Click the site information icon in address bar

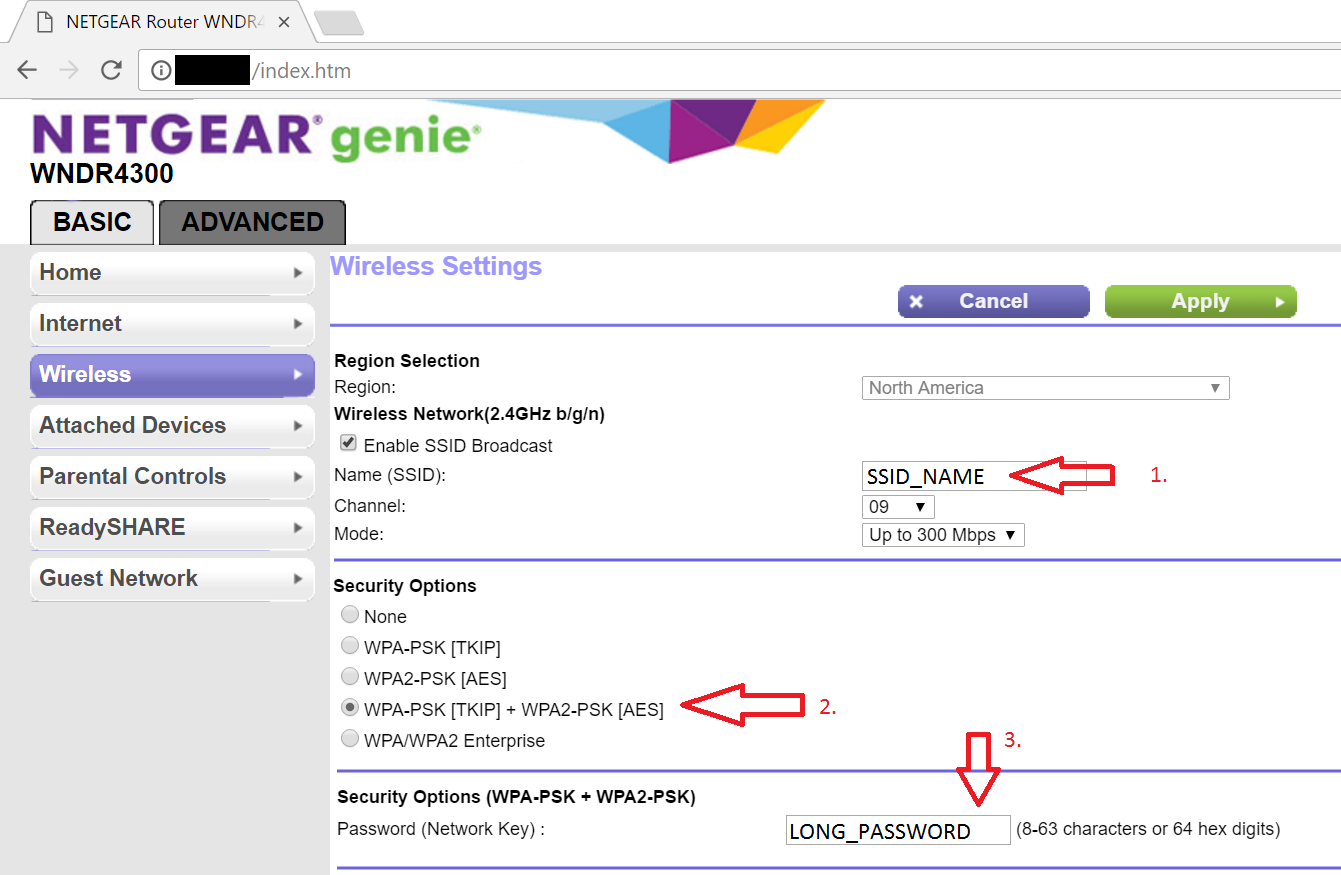click(x=160, y=70)
